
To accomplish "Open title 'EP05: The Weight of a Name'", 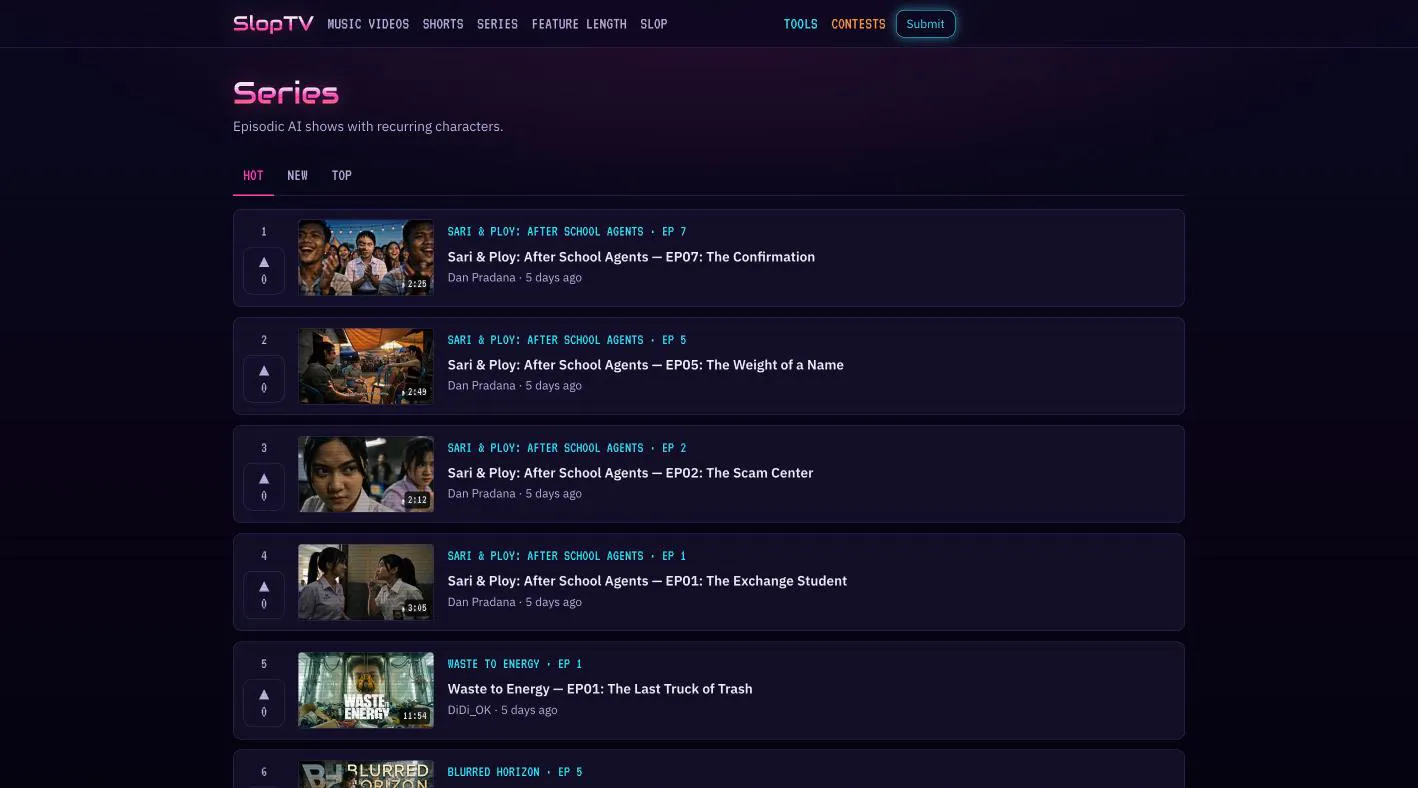I will [x=646, y=365].
